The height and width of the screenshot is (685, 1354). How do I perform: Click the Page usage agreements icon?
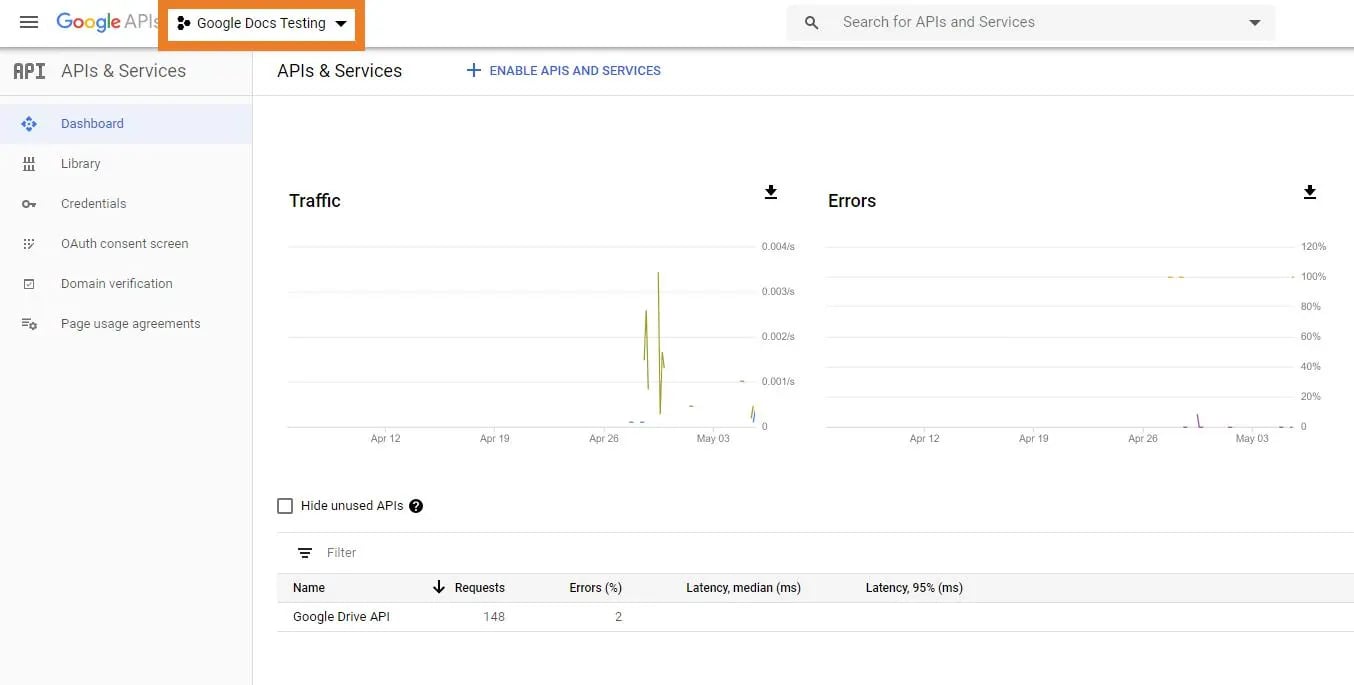click(x=29, y=324)
